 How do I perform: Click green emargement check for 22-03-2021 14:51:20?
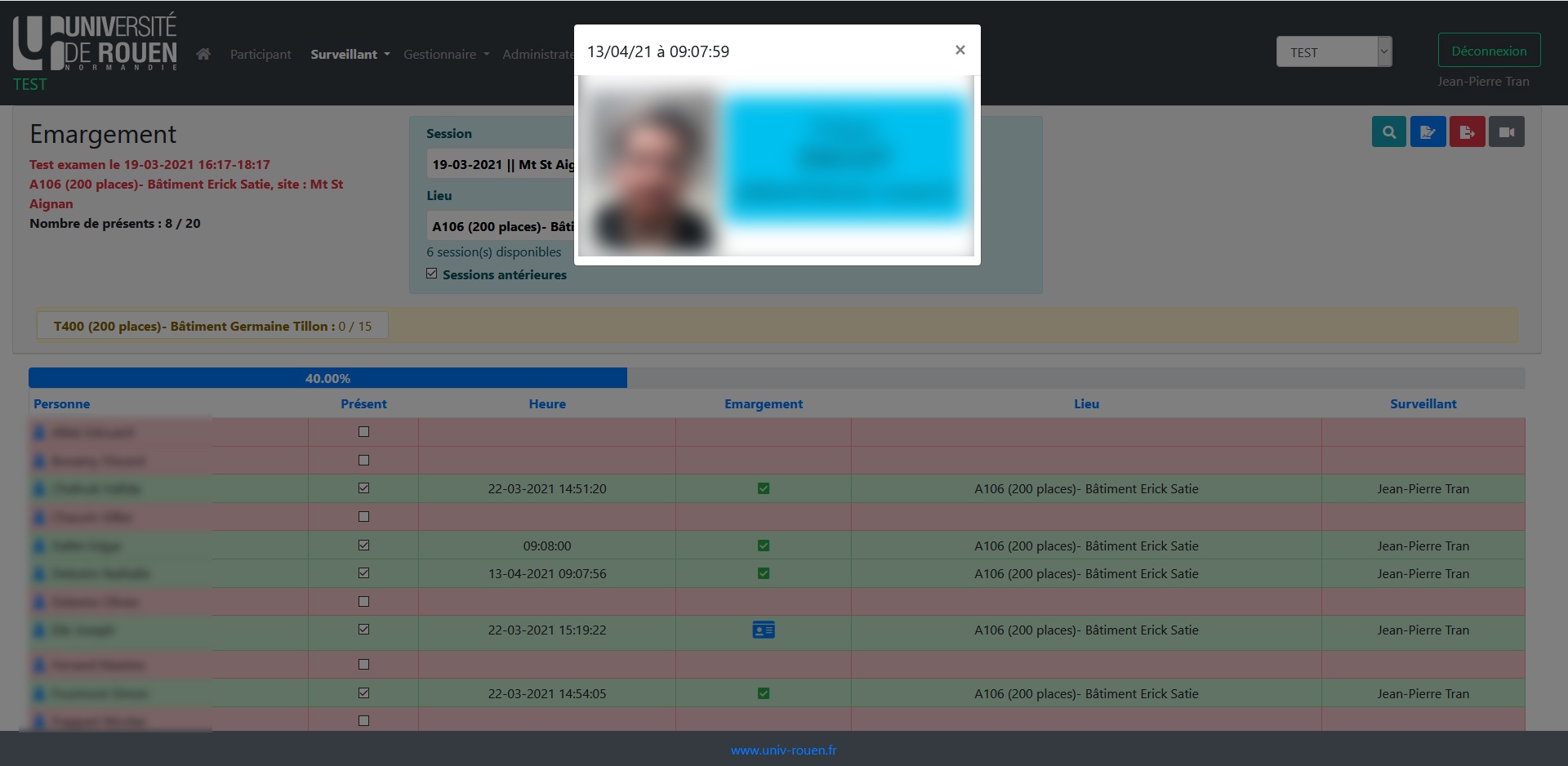pyautogui.click(x=764, y=489)
